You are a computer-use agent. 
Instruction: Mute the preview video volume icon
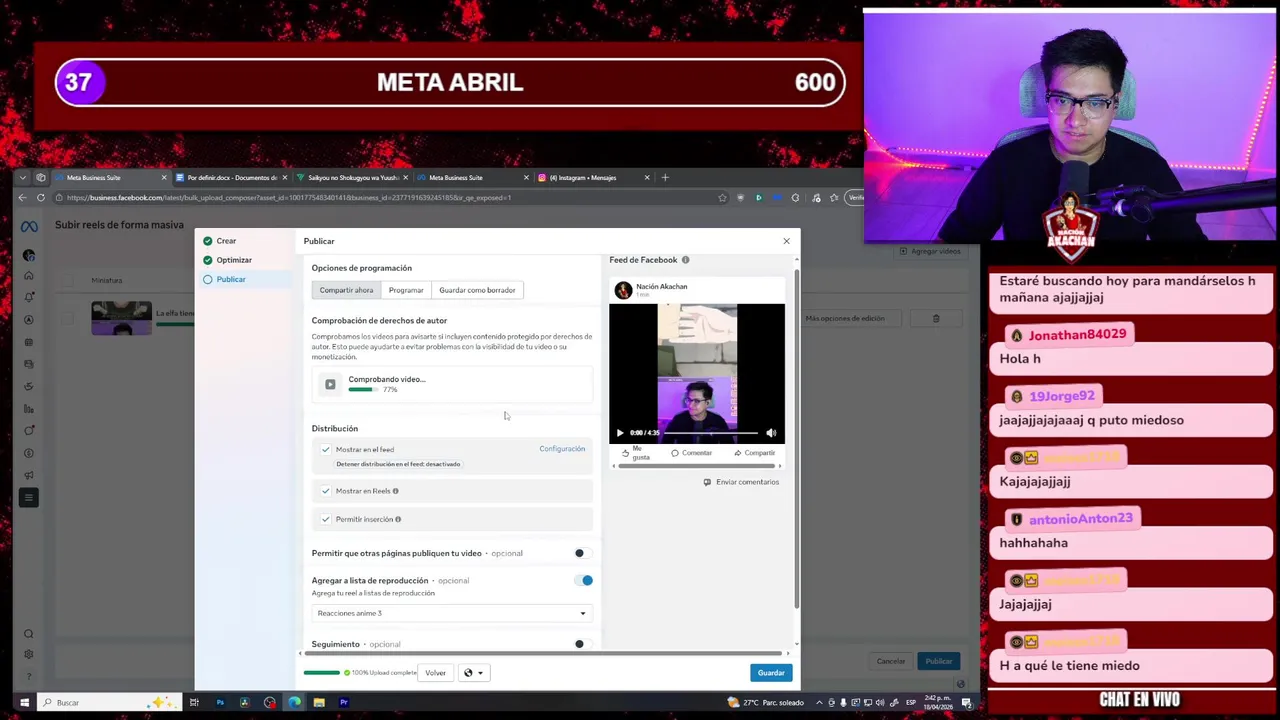coord(771,433)
